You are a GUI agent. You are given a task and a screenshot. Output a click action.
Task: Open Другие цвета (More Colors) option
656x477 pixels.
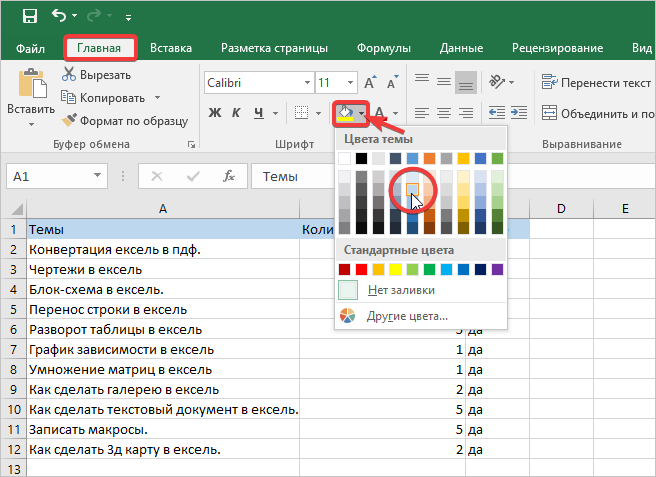click(405, 316)
